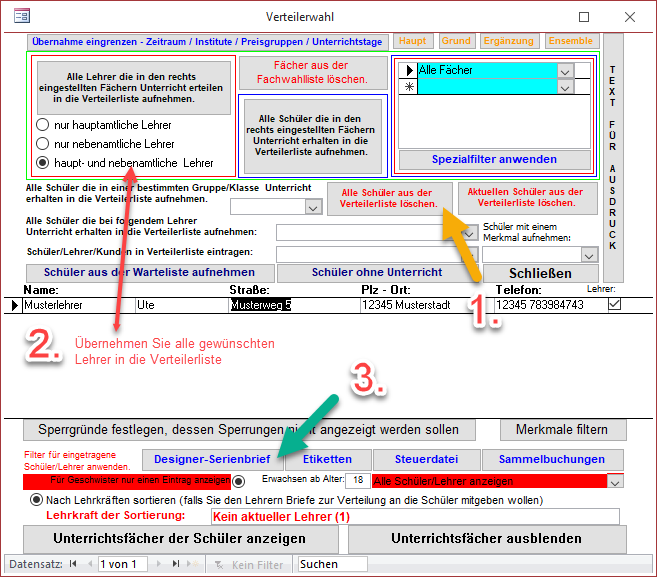Image resolution: width=657 pixels, height=577 pixels.
Task: Select the new-row asterisk selector in Fächer list
Action: tap(408, 87)
